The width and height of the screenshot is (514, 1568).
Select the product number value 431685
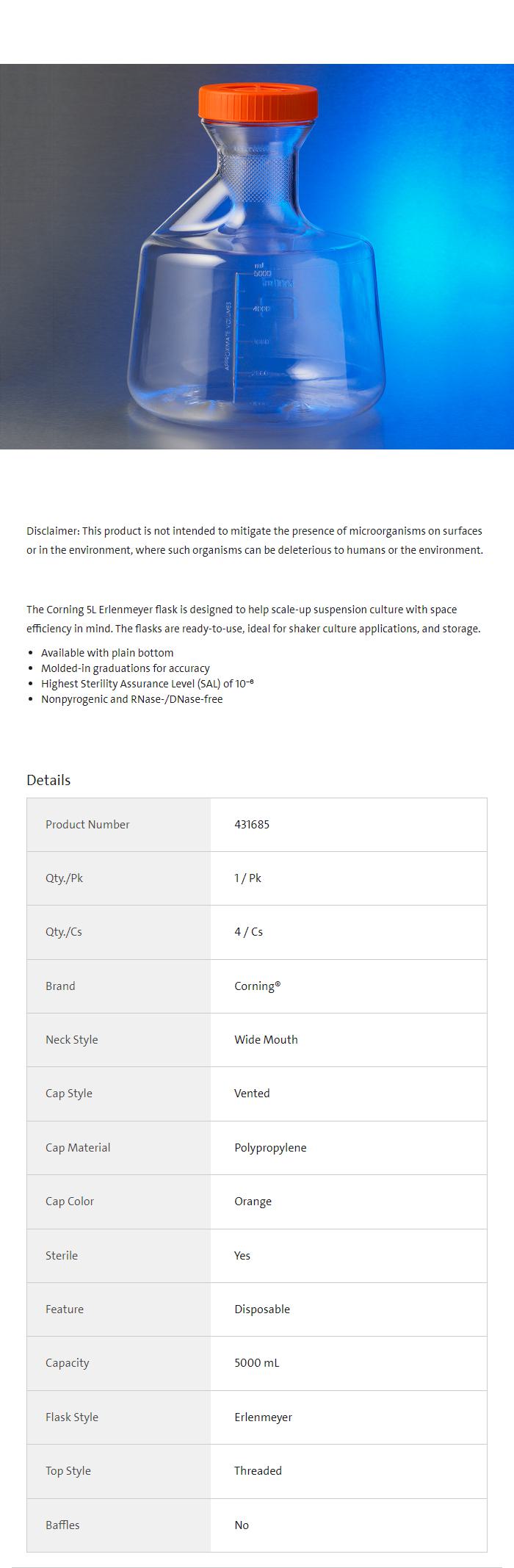point(252,825)
